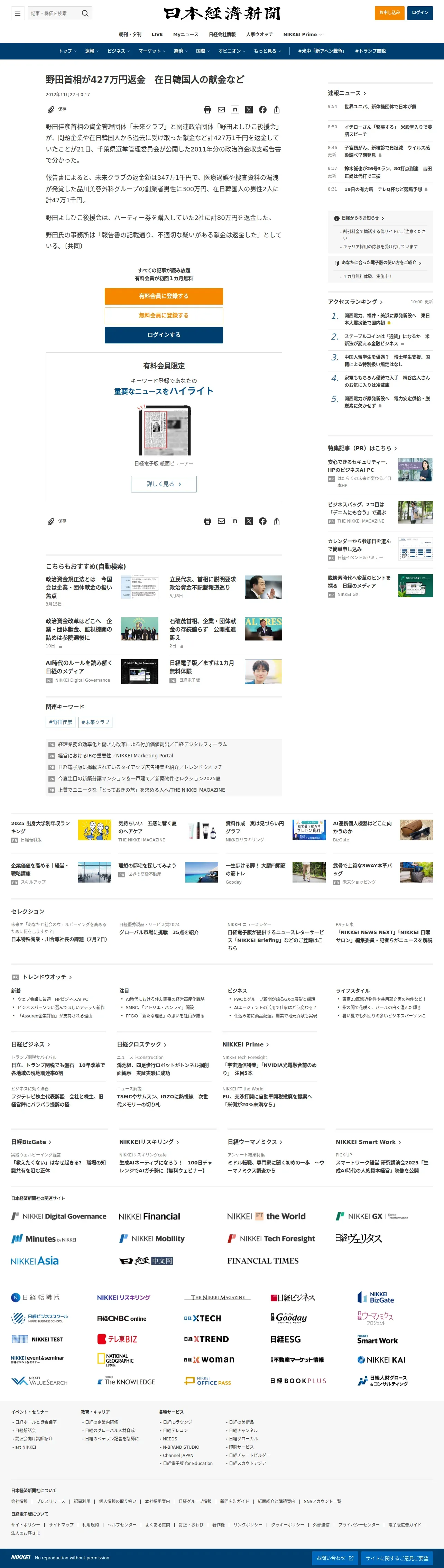The image size is (444, 1568).
Task: Expand the 速報 navigation dropdown
Action: pyautogui.click(x=91, y=51)
